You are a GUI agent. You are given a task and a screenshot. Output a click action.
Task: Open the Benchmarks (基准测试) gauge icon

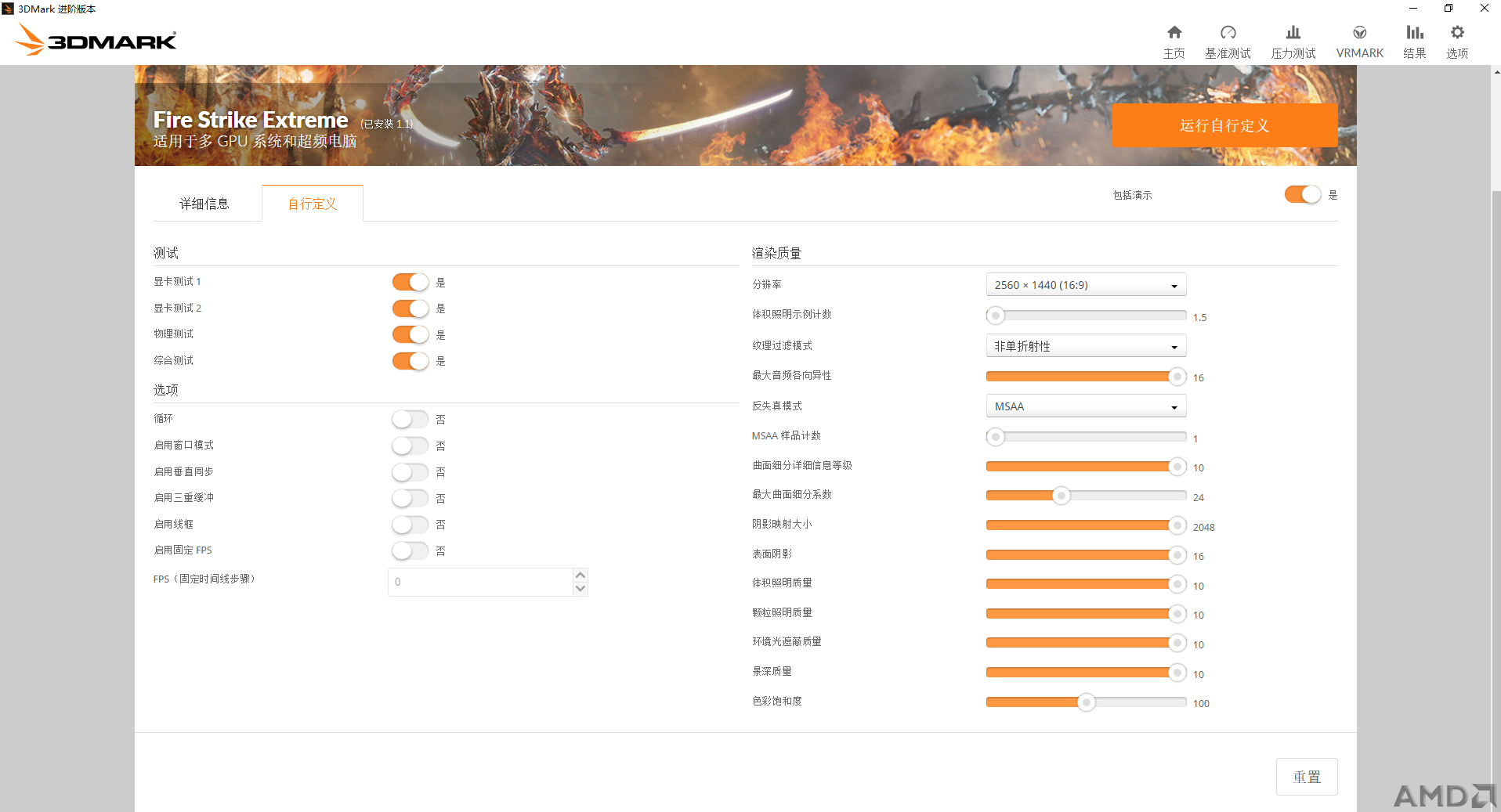pyautogui.click(x=1228, y=32)
